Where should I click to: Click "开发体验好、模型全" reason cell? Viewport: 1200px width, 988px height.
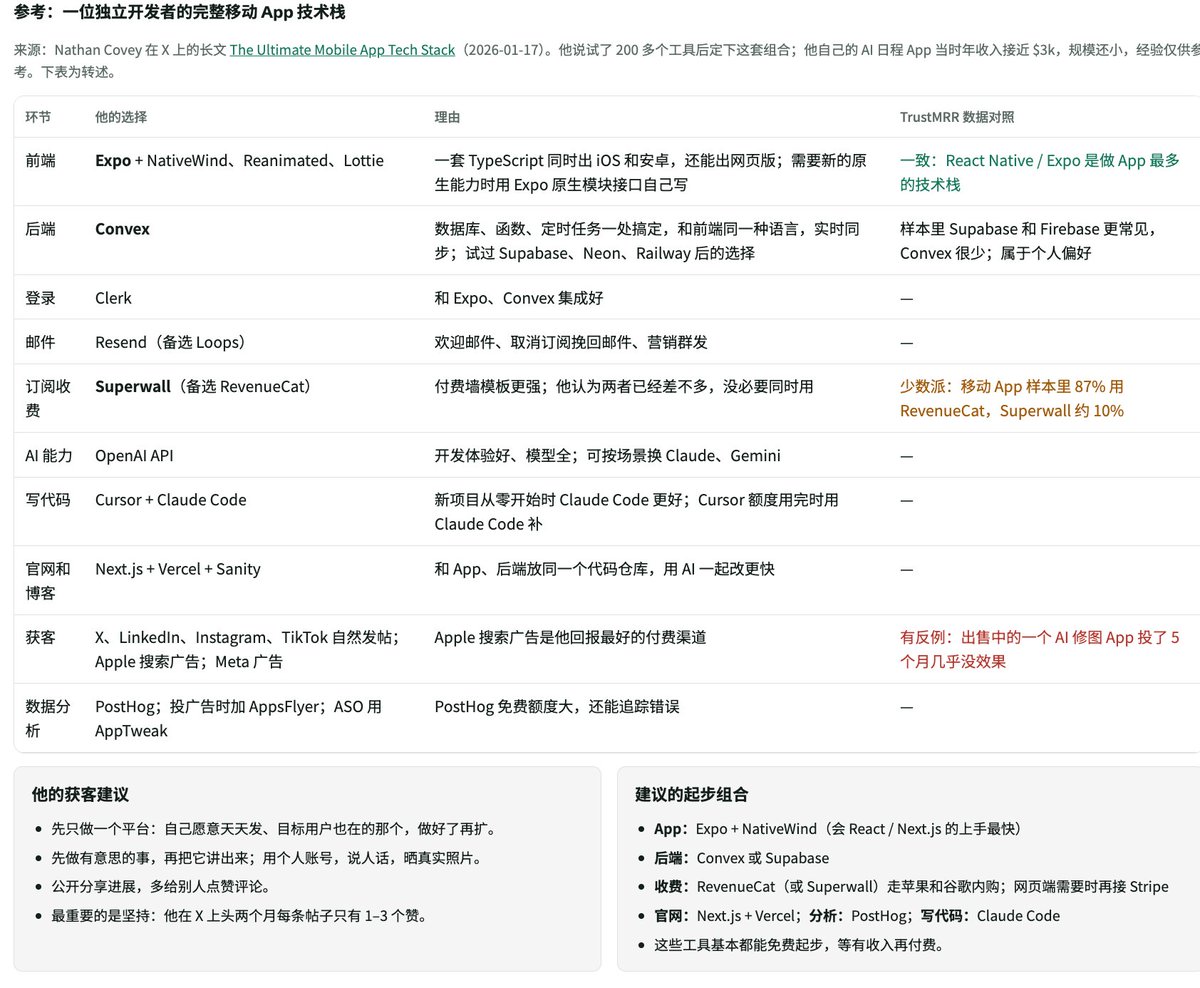(x=607, y=456)
